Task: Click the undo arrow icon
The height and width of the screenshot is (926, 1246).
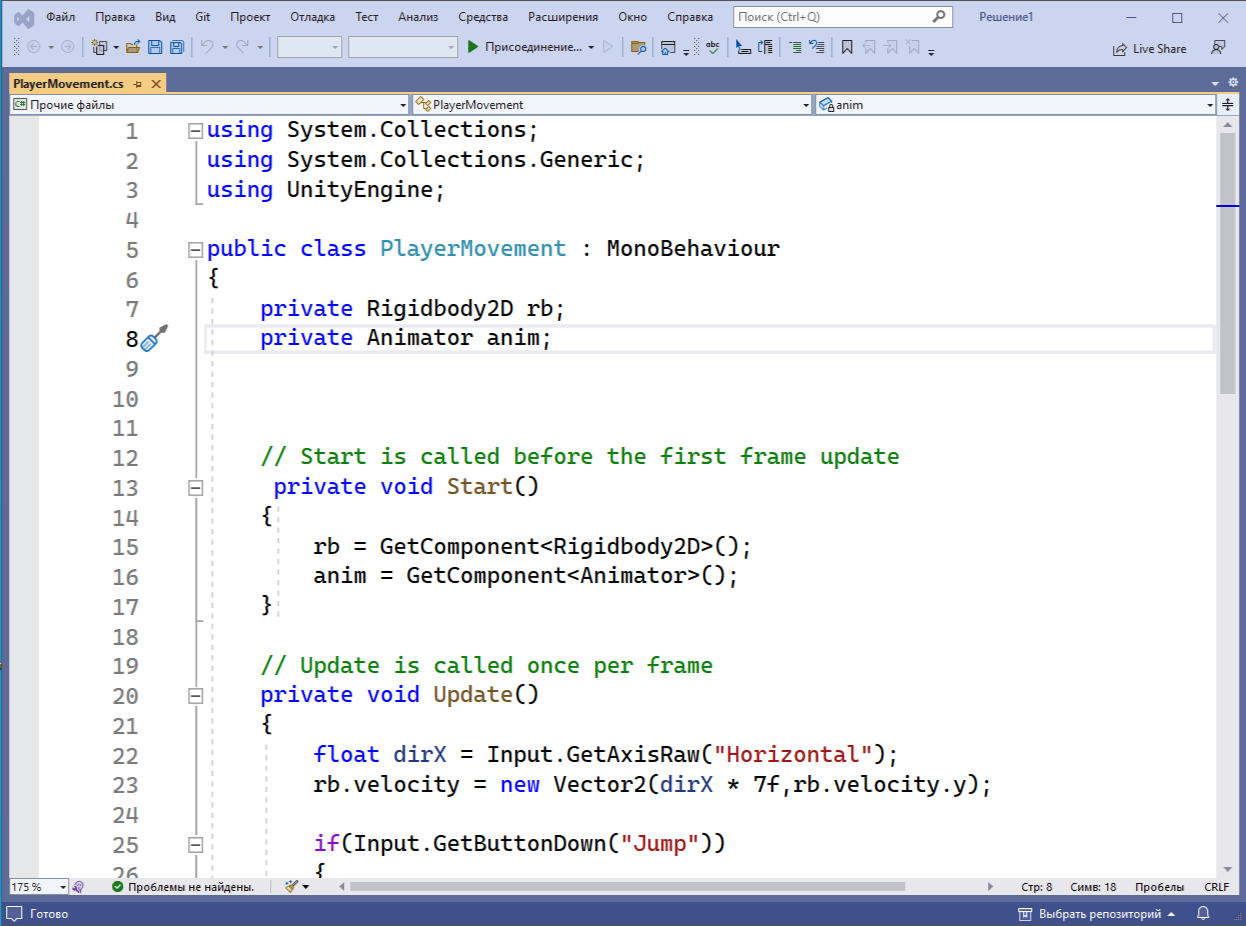Action: tap(207, 47)
